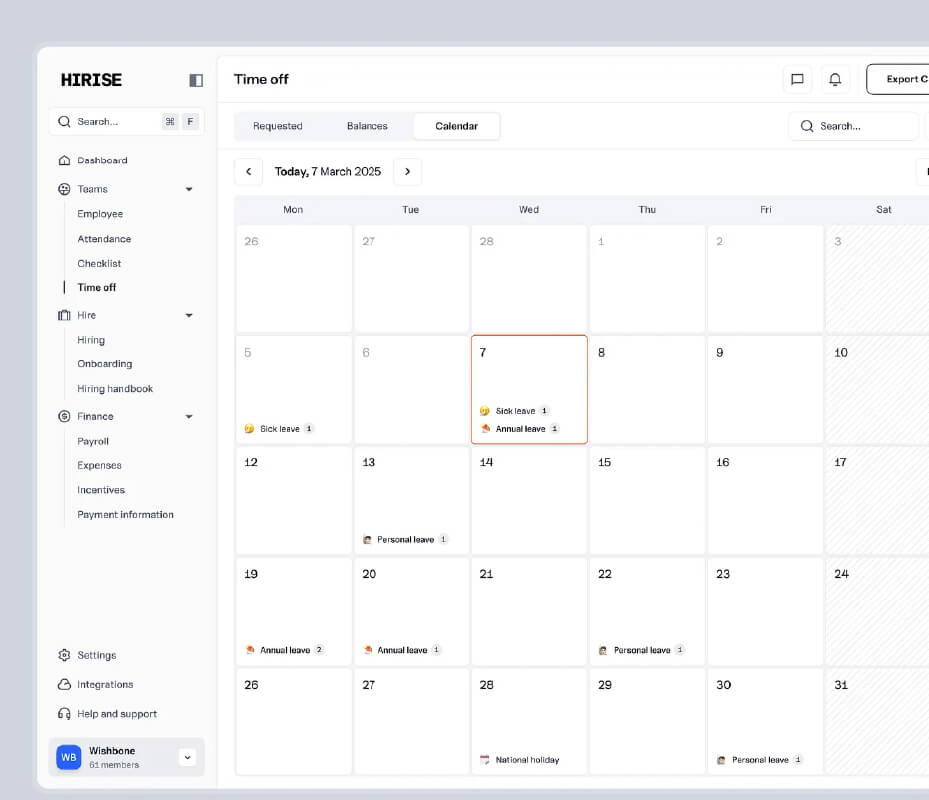This screenshot has height=800, width=929.
Task: Collapse the Finance section
Action: [189, 417]
